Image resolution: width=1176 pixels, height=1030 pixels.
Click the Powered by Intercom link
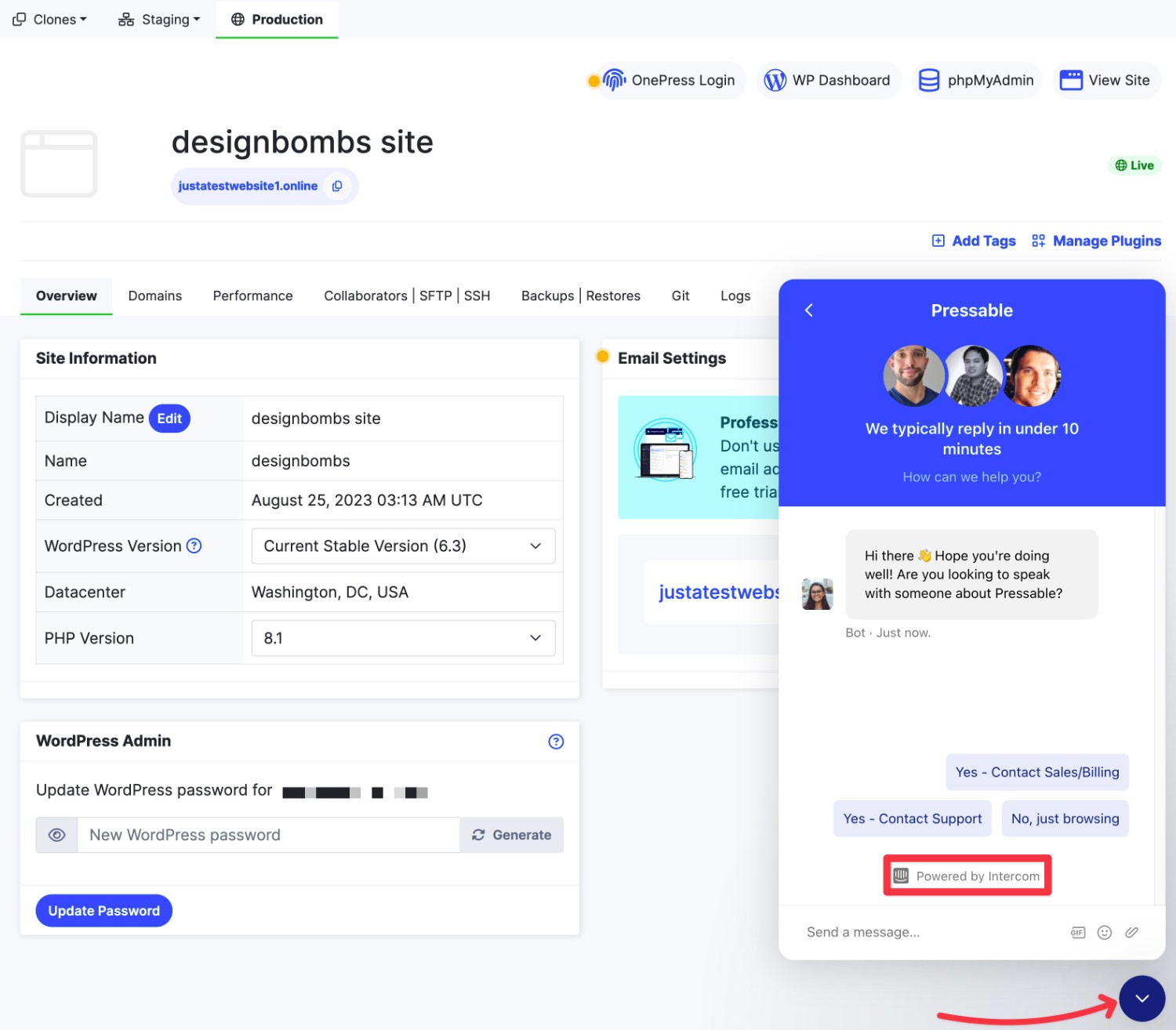967,876
